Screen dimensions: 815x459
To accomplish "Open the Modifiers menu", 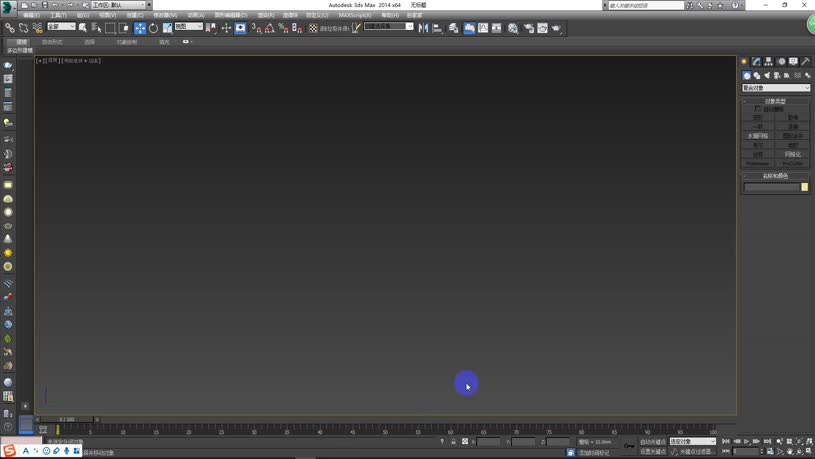I will pyautogui.click(x=165, y=15).
